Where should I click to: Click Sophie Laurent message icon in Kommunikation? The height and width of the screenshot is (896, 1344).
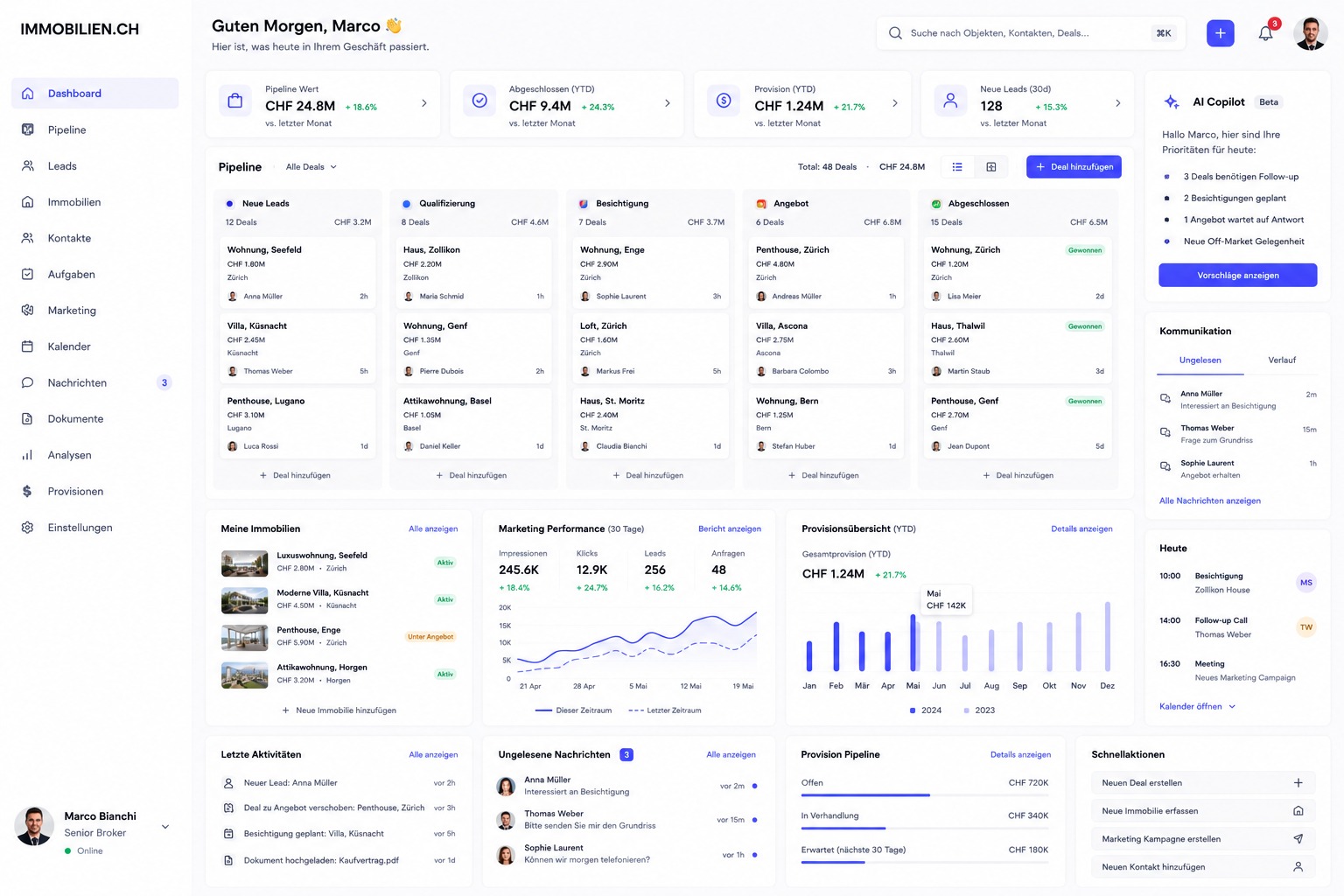coord(1165,466)
